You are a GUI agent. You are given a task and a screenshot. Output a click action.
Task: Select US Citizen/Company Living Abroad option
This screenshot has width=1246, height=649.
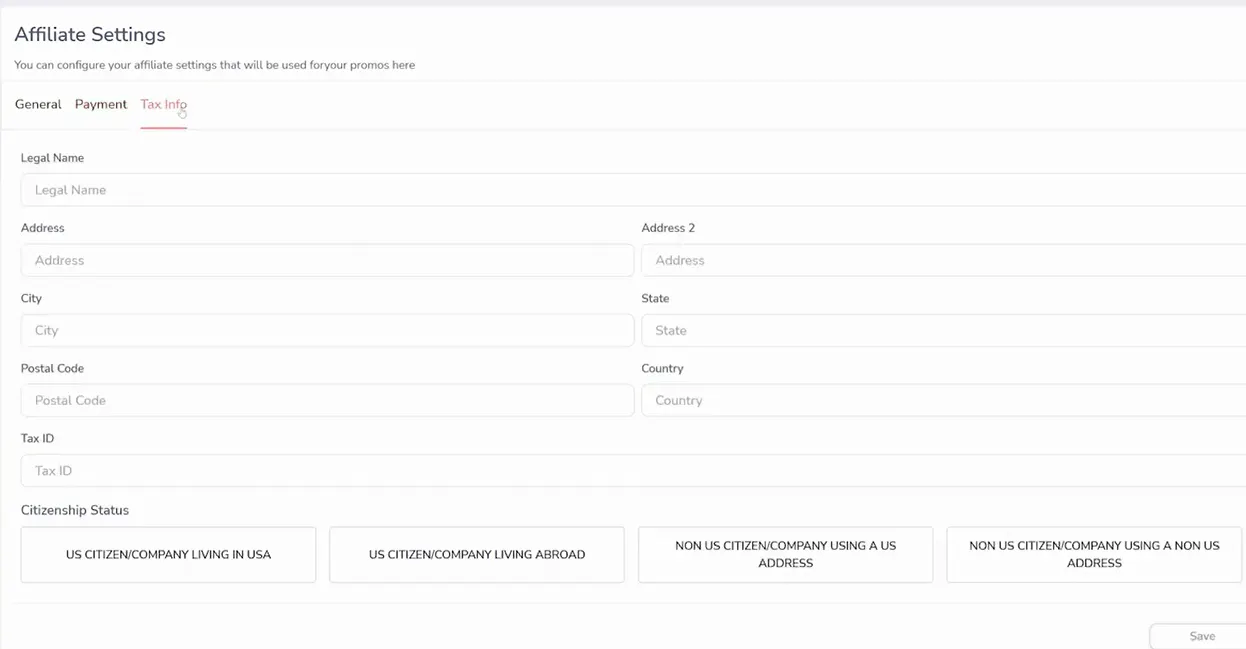click(477, 554)
